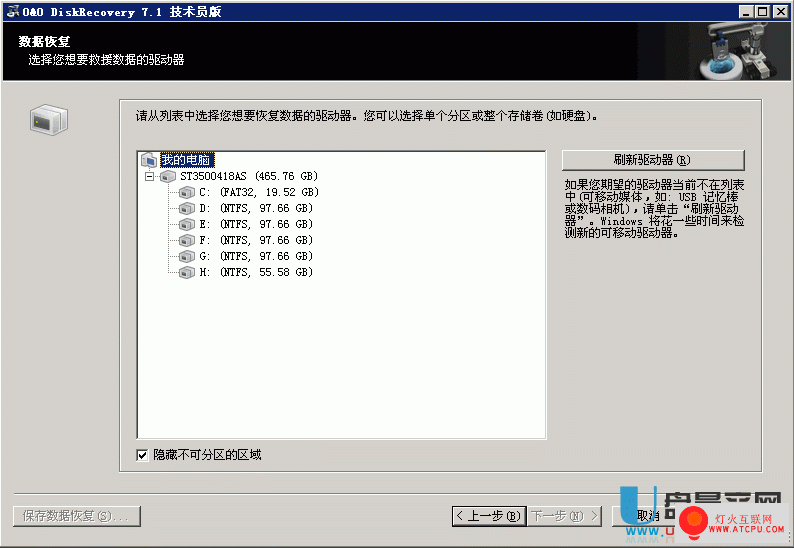Select C: (FAT32, 19.52 GB) partition
Viewport: 794px width, 548px height.
pyautogui.click(x=259, y=192)
